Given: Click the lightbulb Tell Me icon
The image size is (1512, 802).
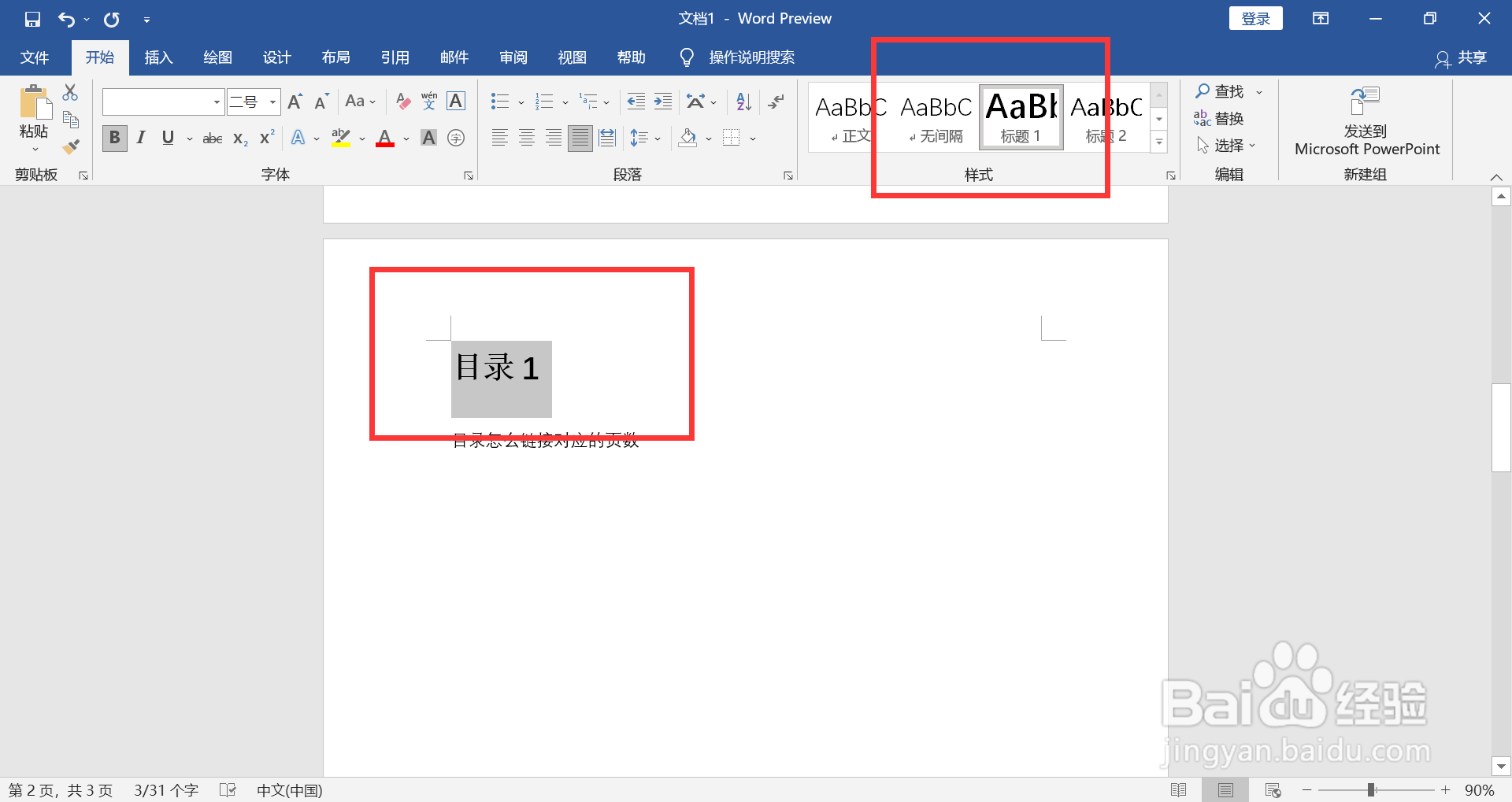Looking at the screenshot, I should (x=687, y=57).
